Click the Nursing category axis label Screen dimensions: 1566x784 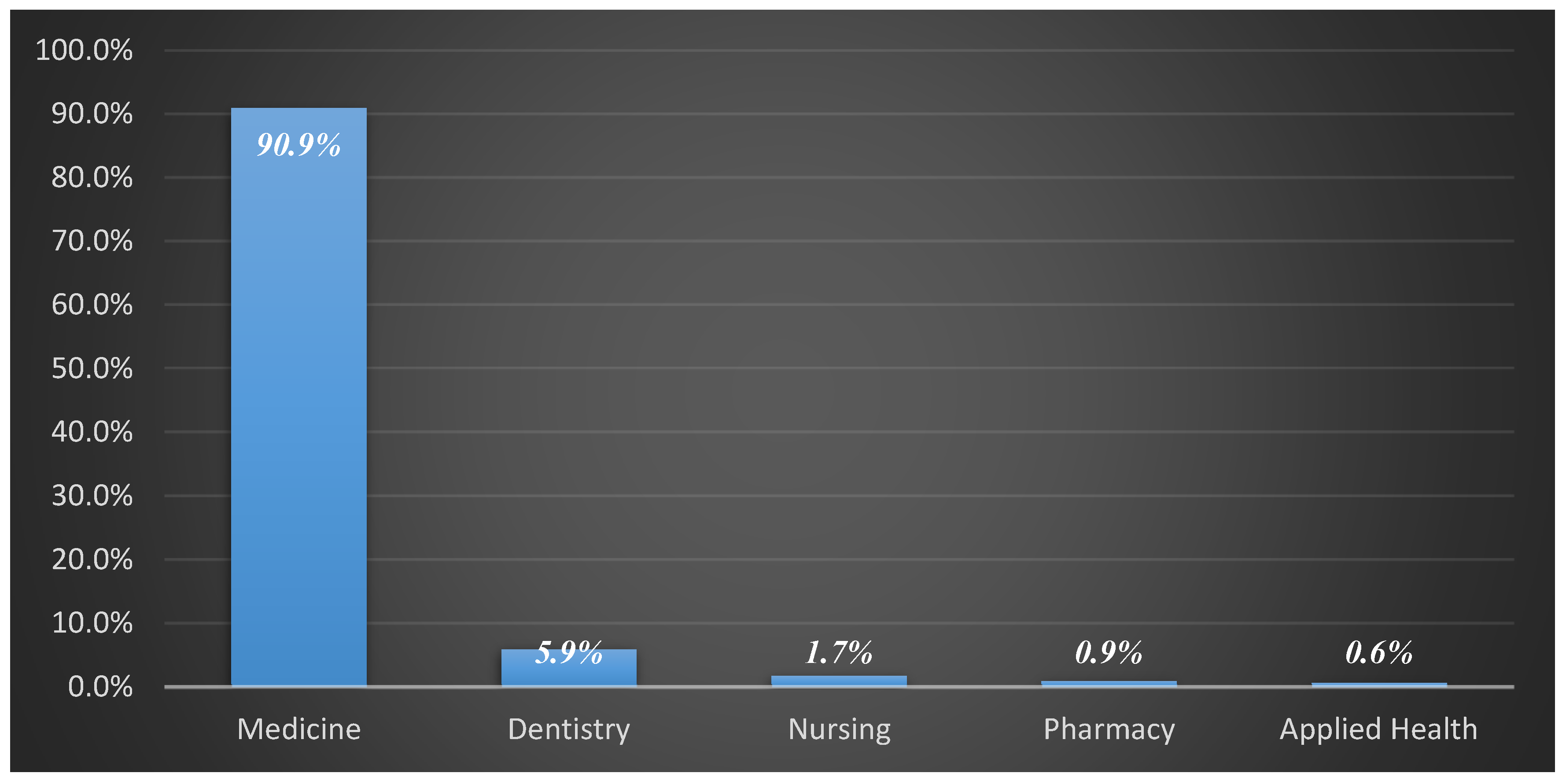tap(839, 729)
